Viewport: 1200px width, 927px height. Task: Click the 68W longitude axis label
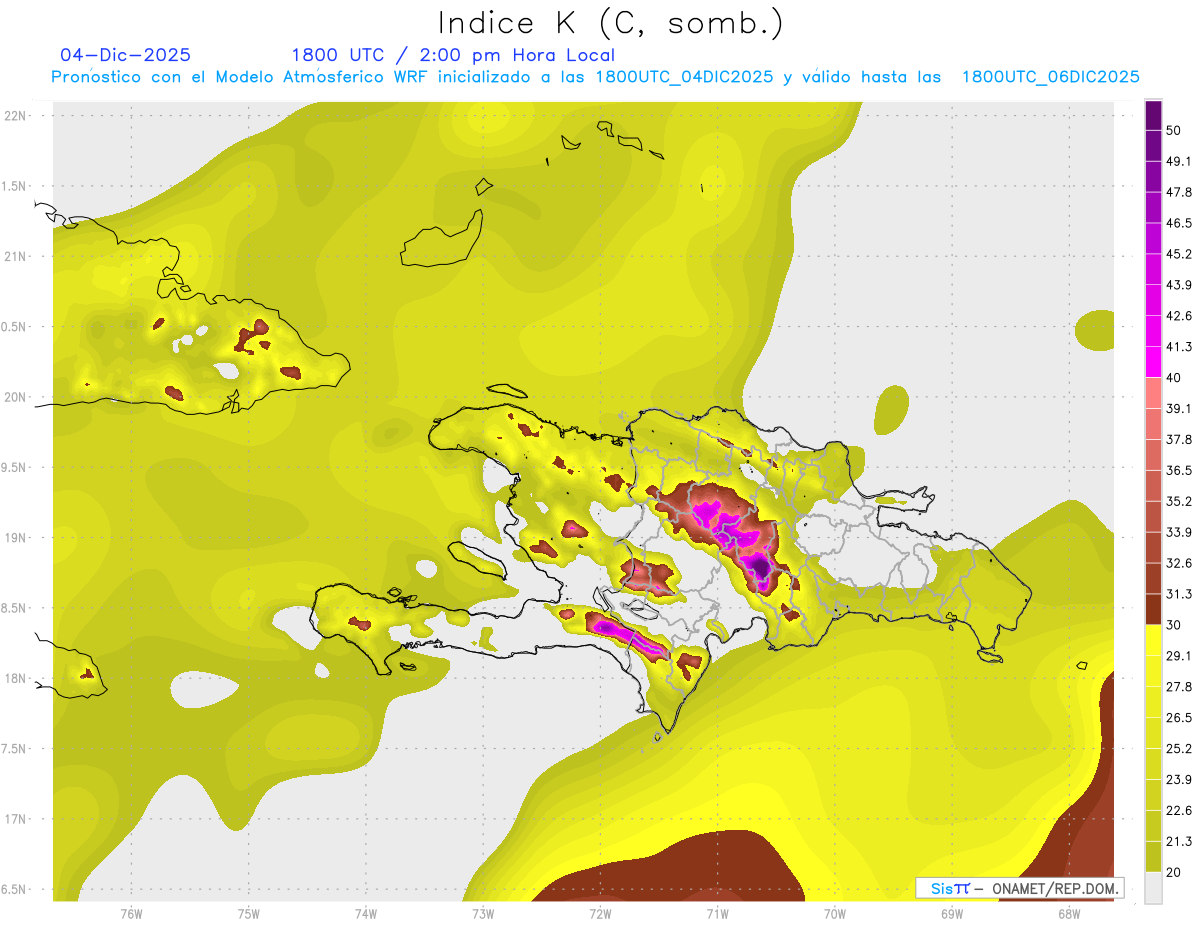(x=1068, y=913)
